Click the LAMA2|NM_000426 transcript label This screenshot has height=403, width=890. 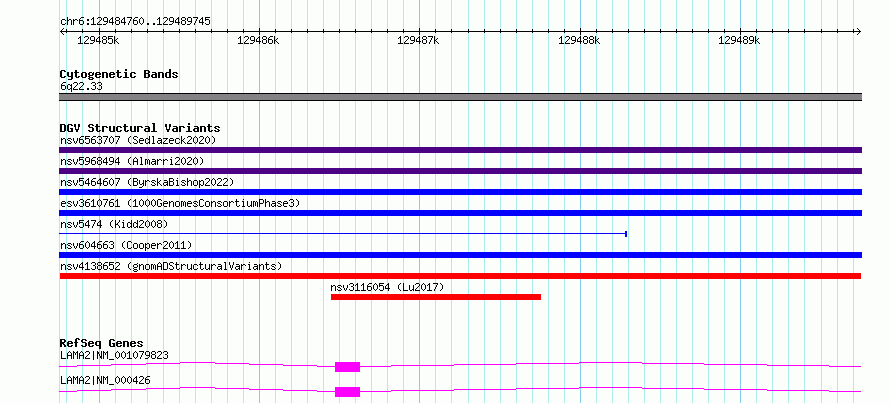105,380
